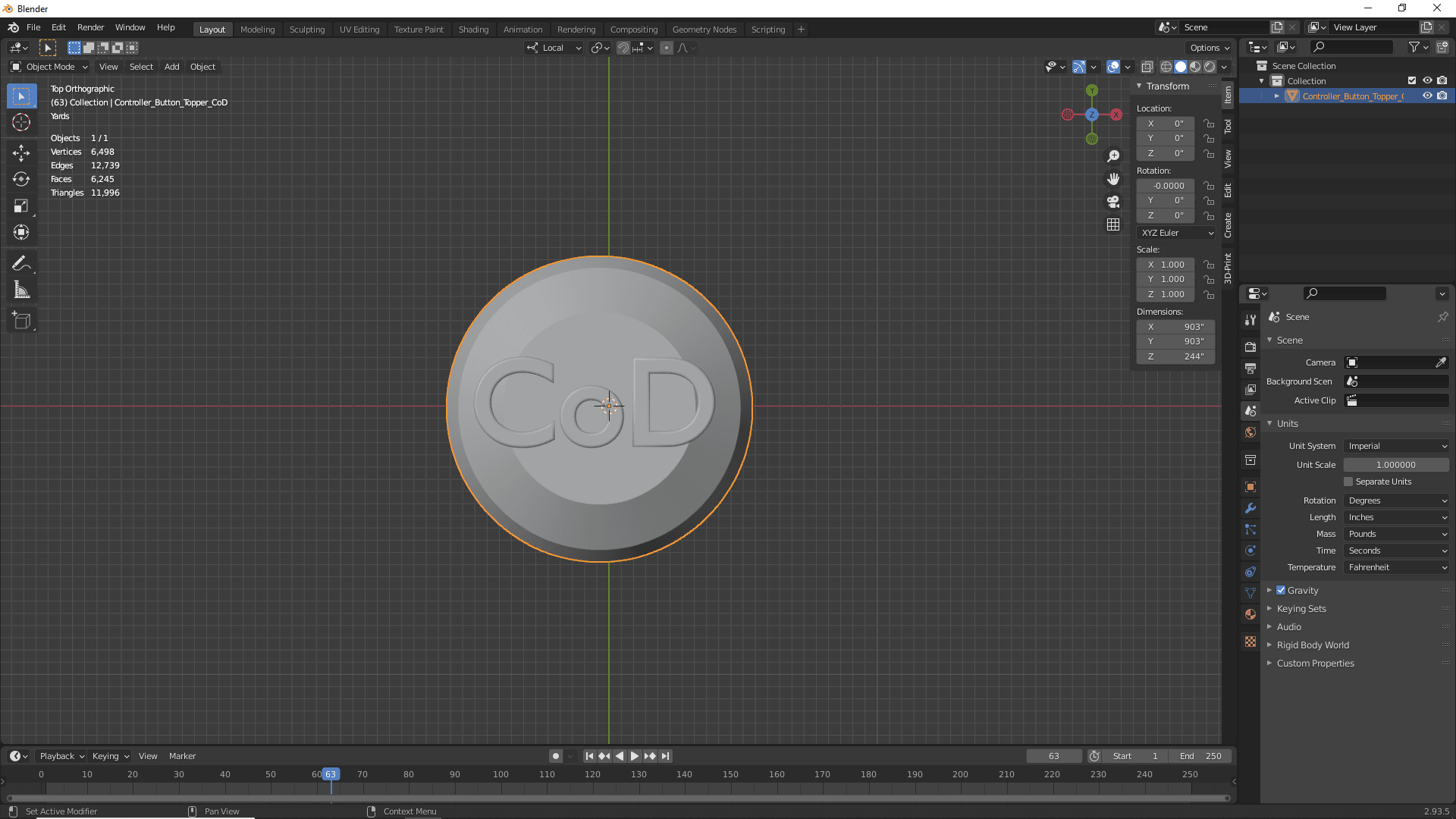The height and width of the screenshot is (819, 1456).
Task: Click the Pan view hand icon
Action: [x=1113, y=179]
